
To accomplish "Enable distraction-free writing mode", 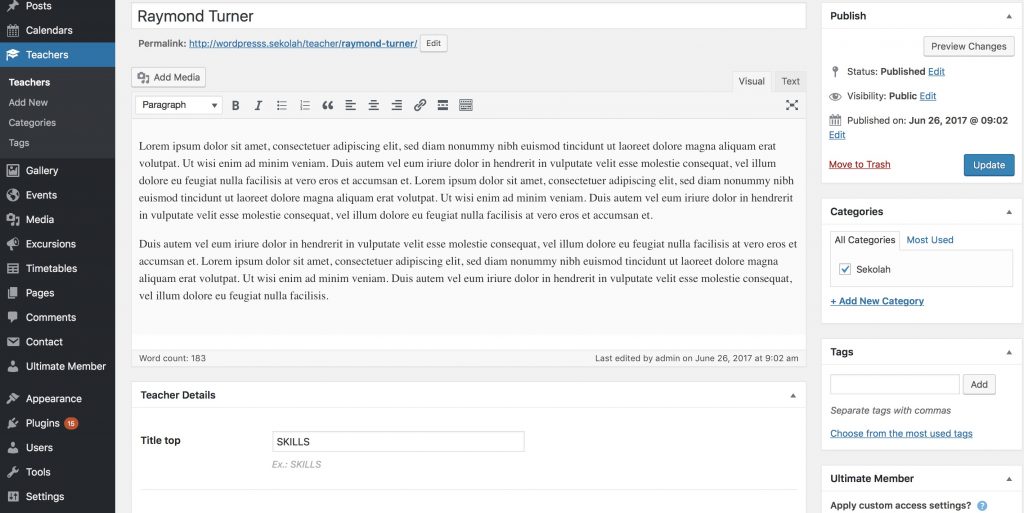I will [792, 105].
